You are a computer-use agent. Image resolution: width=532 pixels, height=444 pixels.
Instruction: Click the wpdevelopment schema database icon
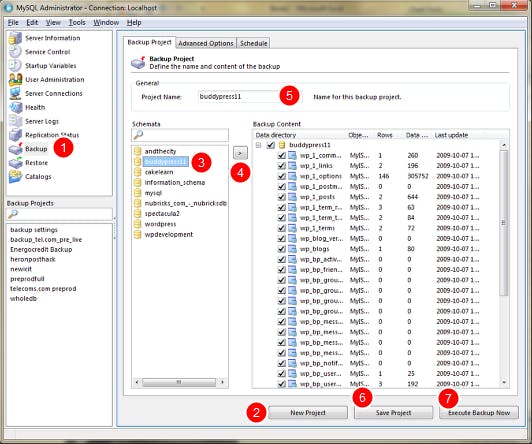(137, 234)
